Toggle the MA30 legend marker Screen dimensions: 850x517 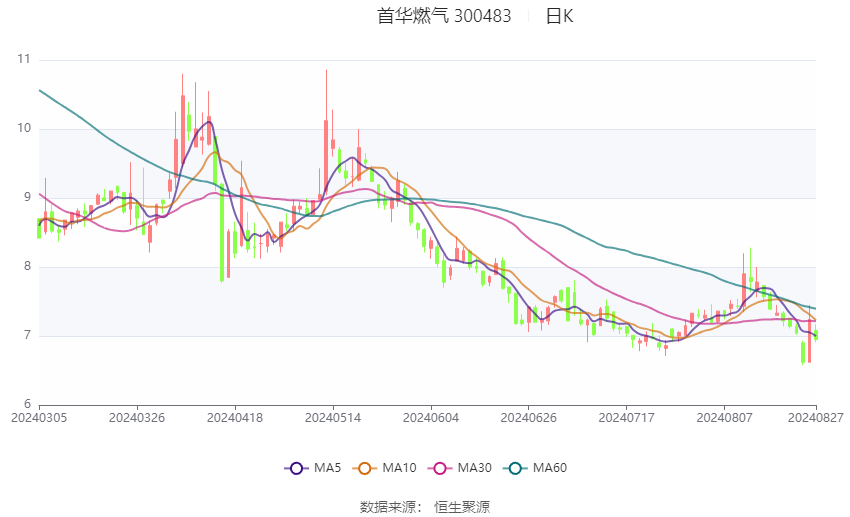[x=440, y=468]
